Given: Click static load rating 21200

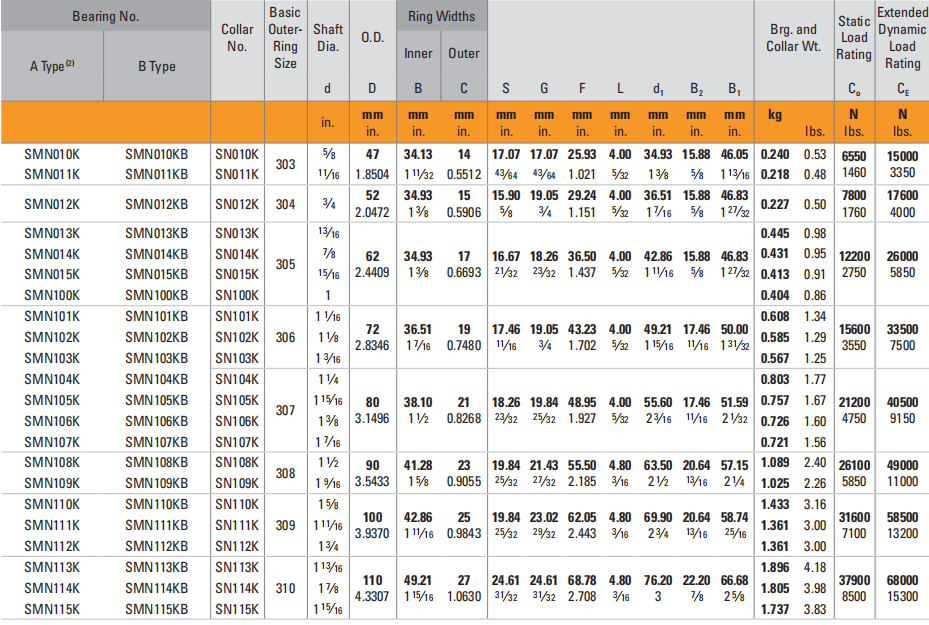Looking at the screenshot, I should [854, 402].
